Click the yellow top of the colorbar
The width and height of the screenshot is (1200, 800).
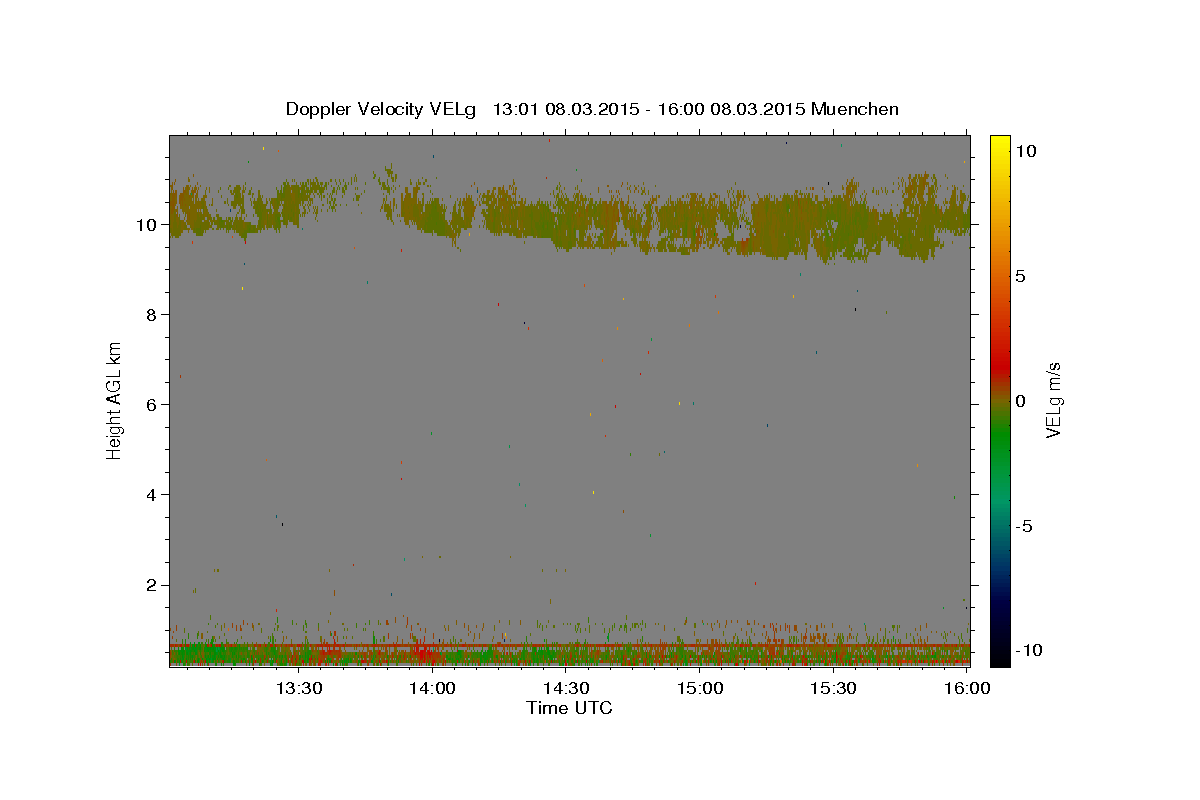(x=999, y=145)
